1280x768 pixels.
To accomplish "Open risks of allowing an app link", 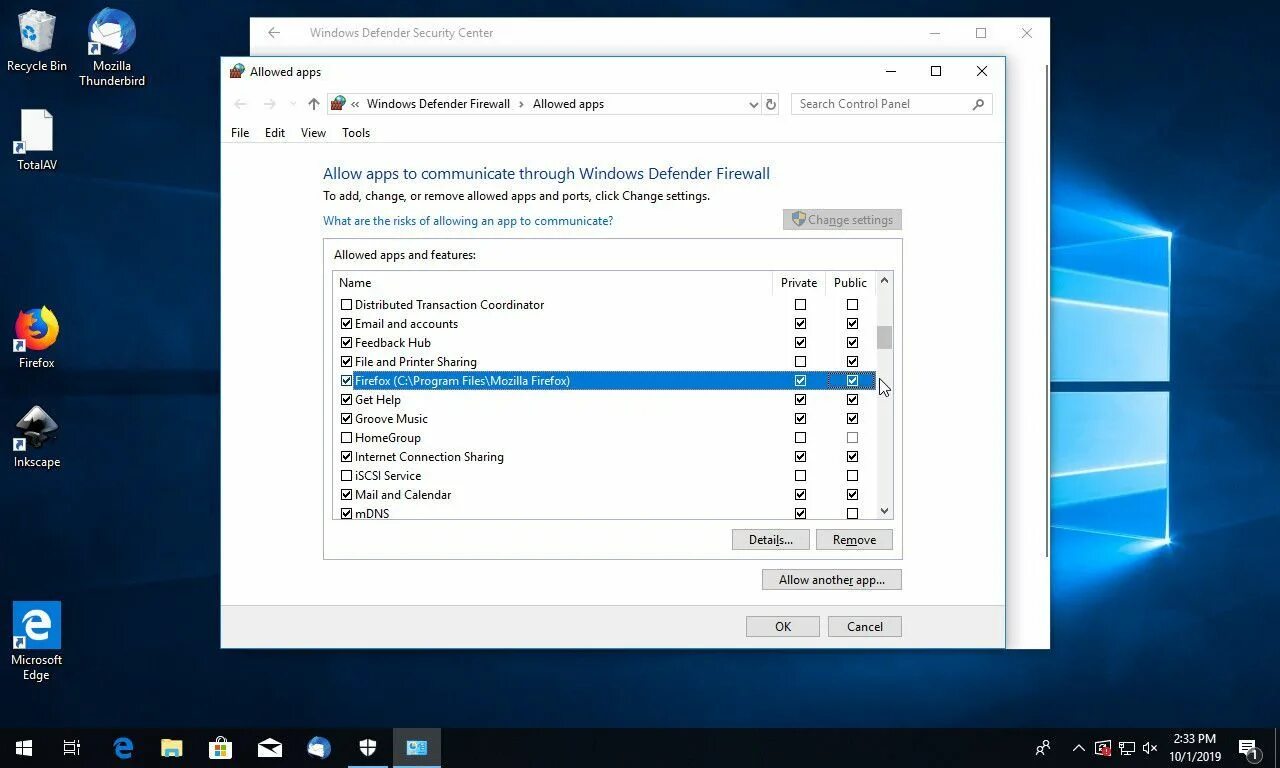I will pyautogui.click(x=468, y=221).
